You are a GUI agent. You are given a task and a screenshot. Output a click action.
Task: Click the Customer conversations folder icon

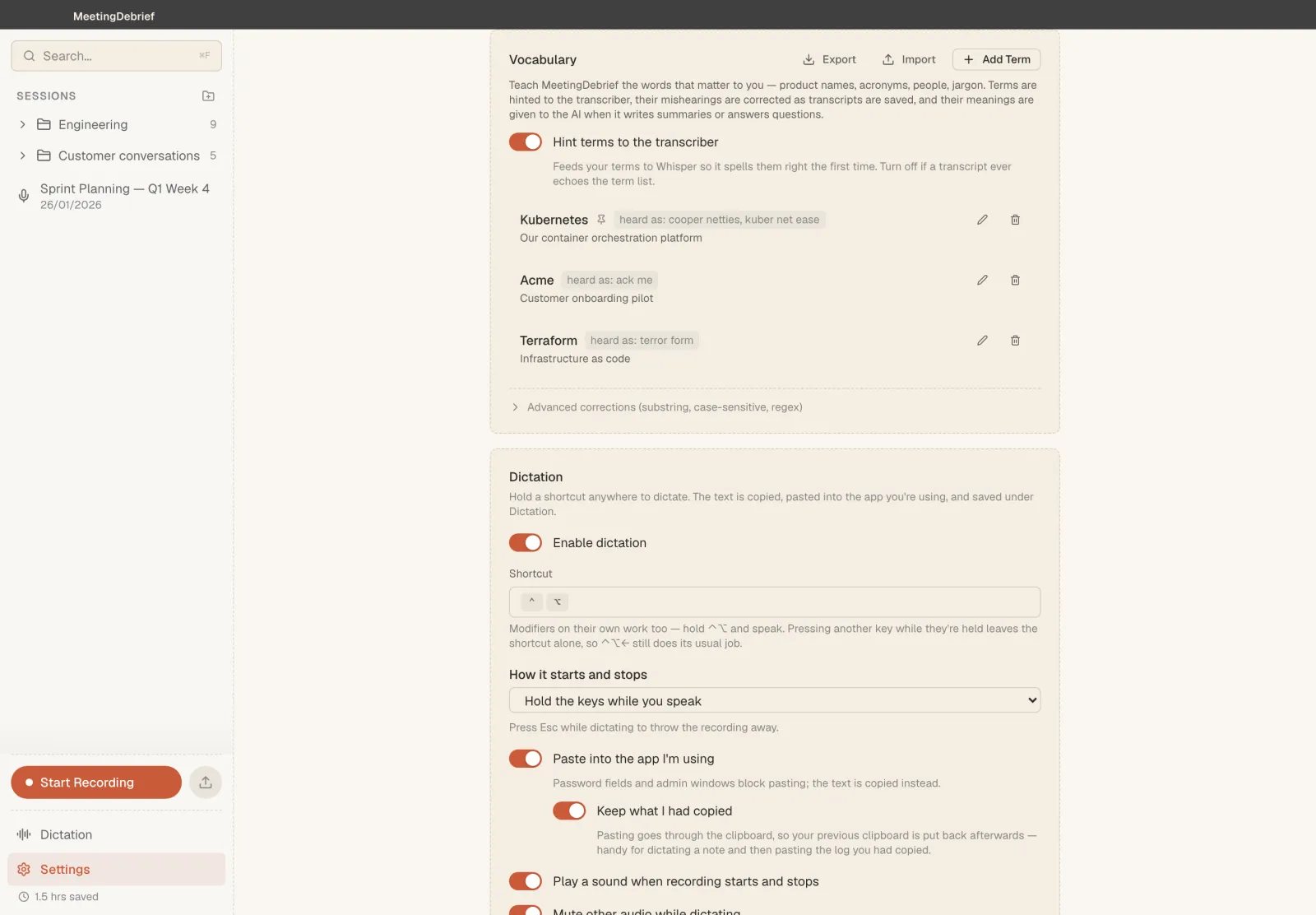pyautogui.click(x=44, y=156)
